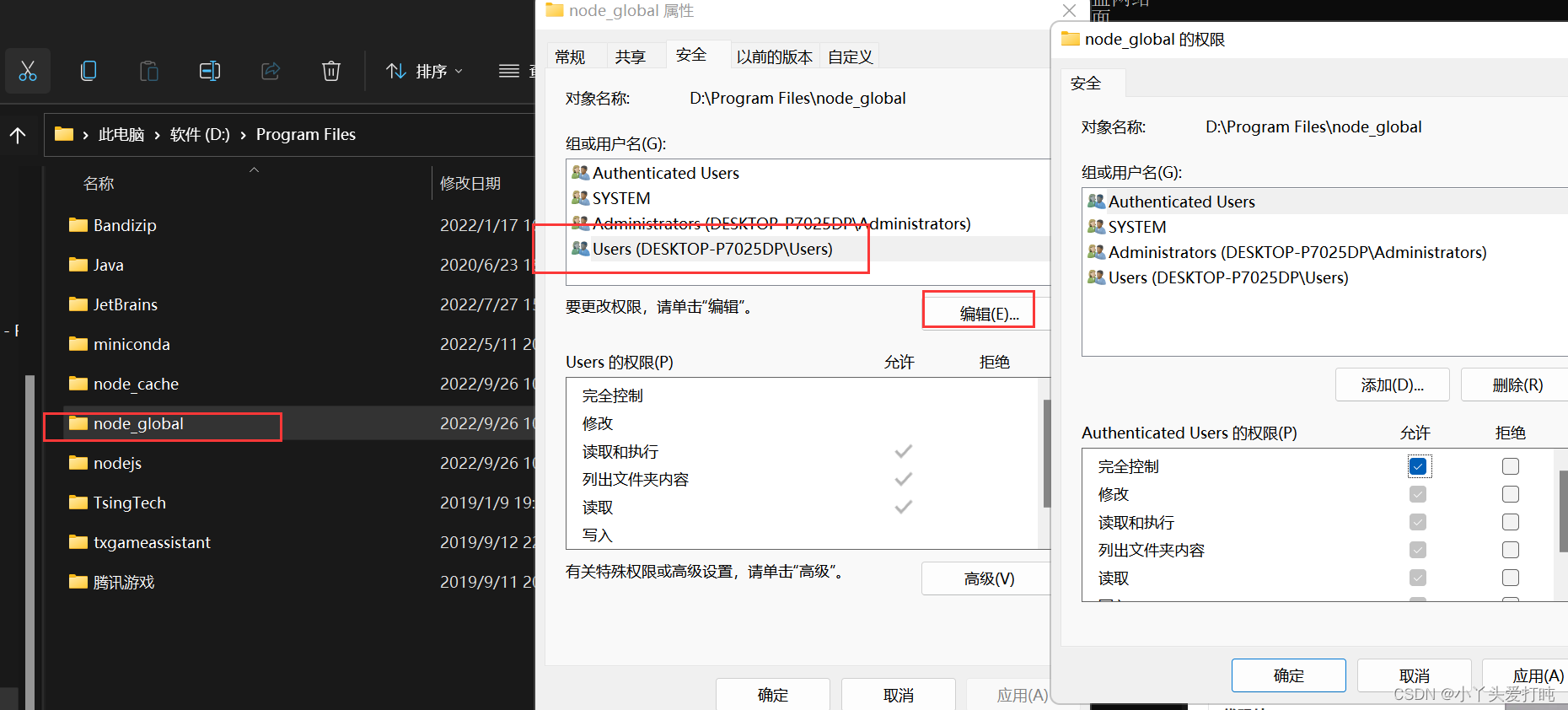
Task: Expand chevron before 此电脑 in breadcrumb
Action: [x=86, y=135]
